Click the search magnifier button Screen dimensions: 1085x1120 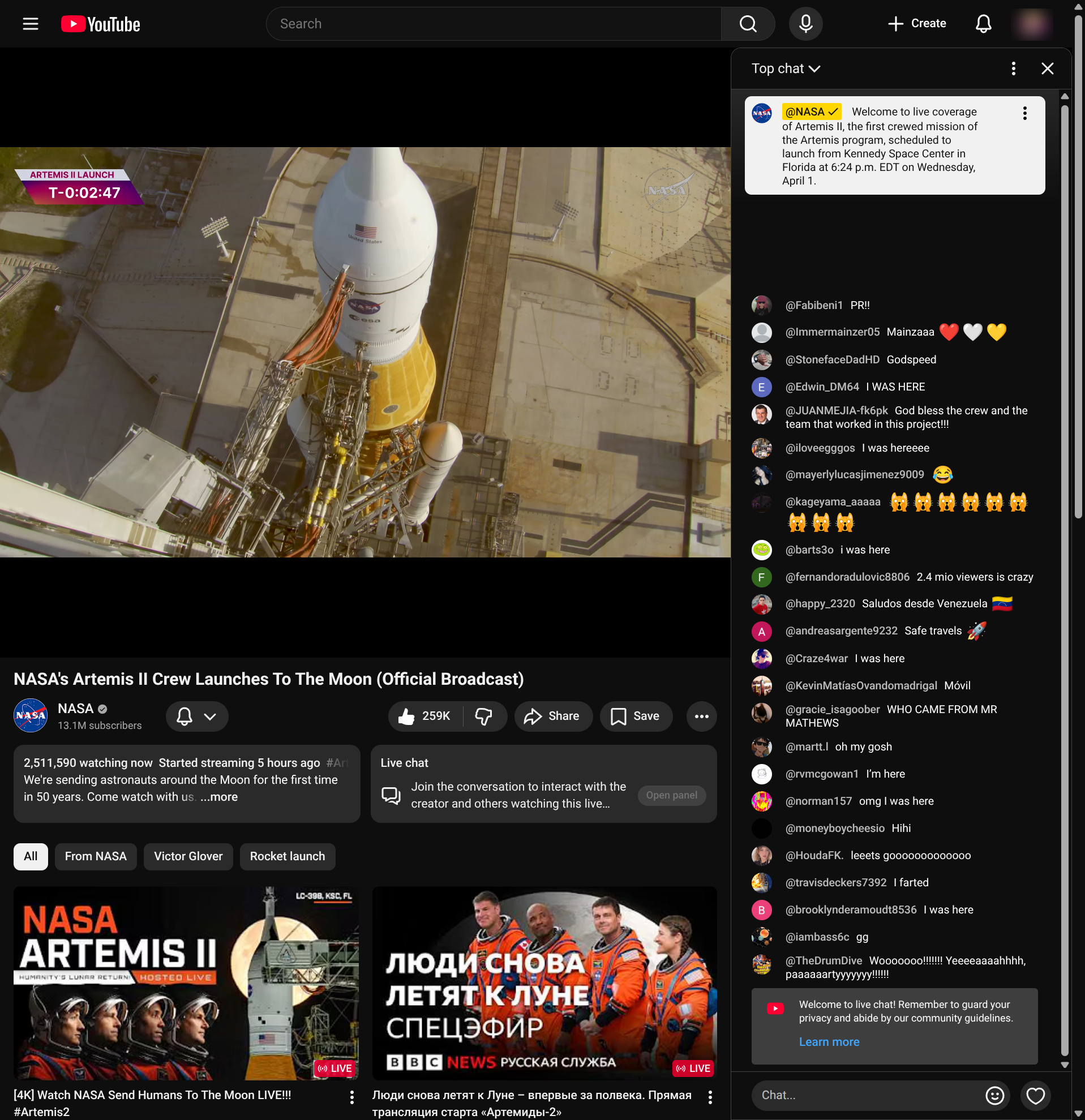(747, 23)
